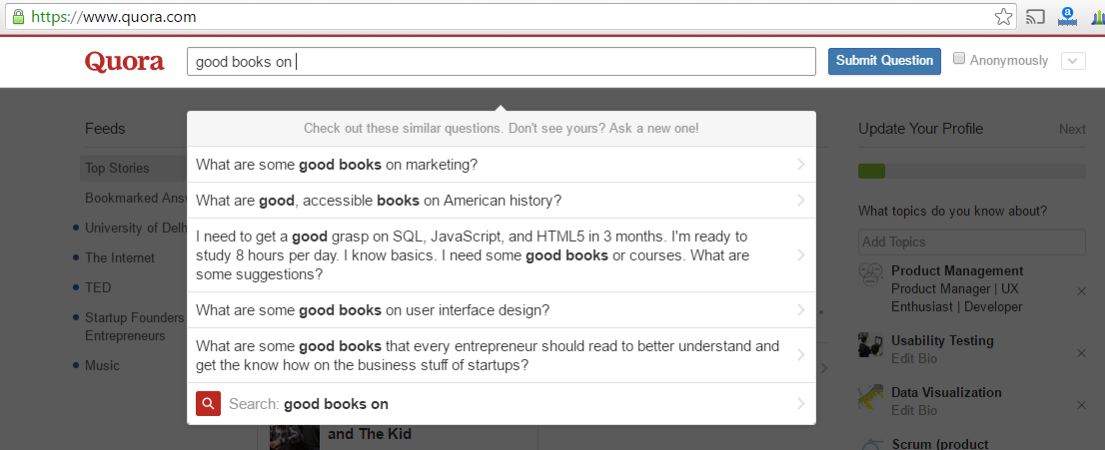Open The Internet feed
The image size is (1105, 450).
120,258
